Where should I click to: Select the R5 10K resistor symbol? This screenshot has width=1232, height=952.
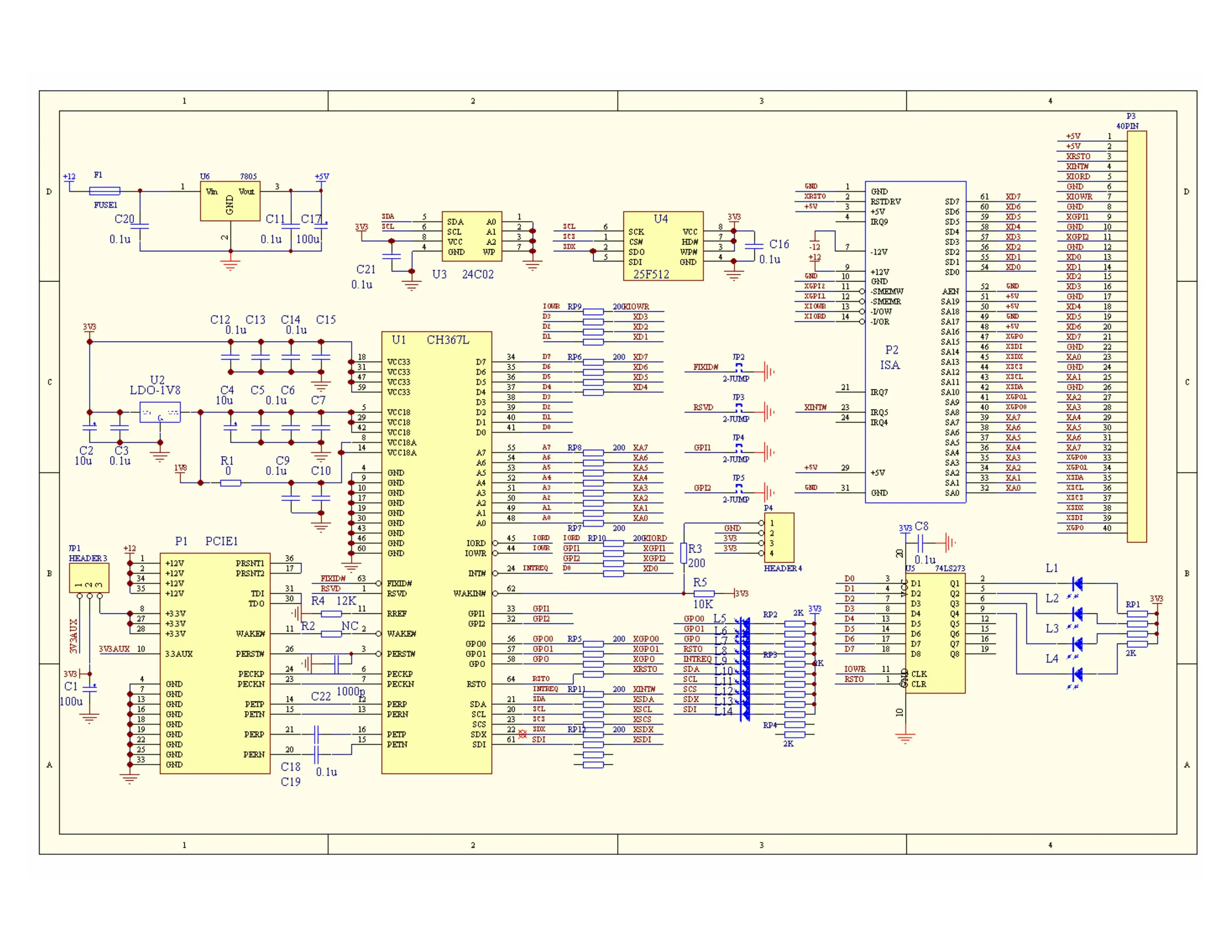tap(704, 594)
